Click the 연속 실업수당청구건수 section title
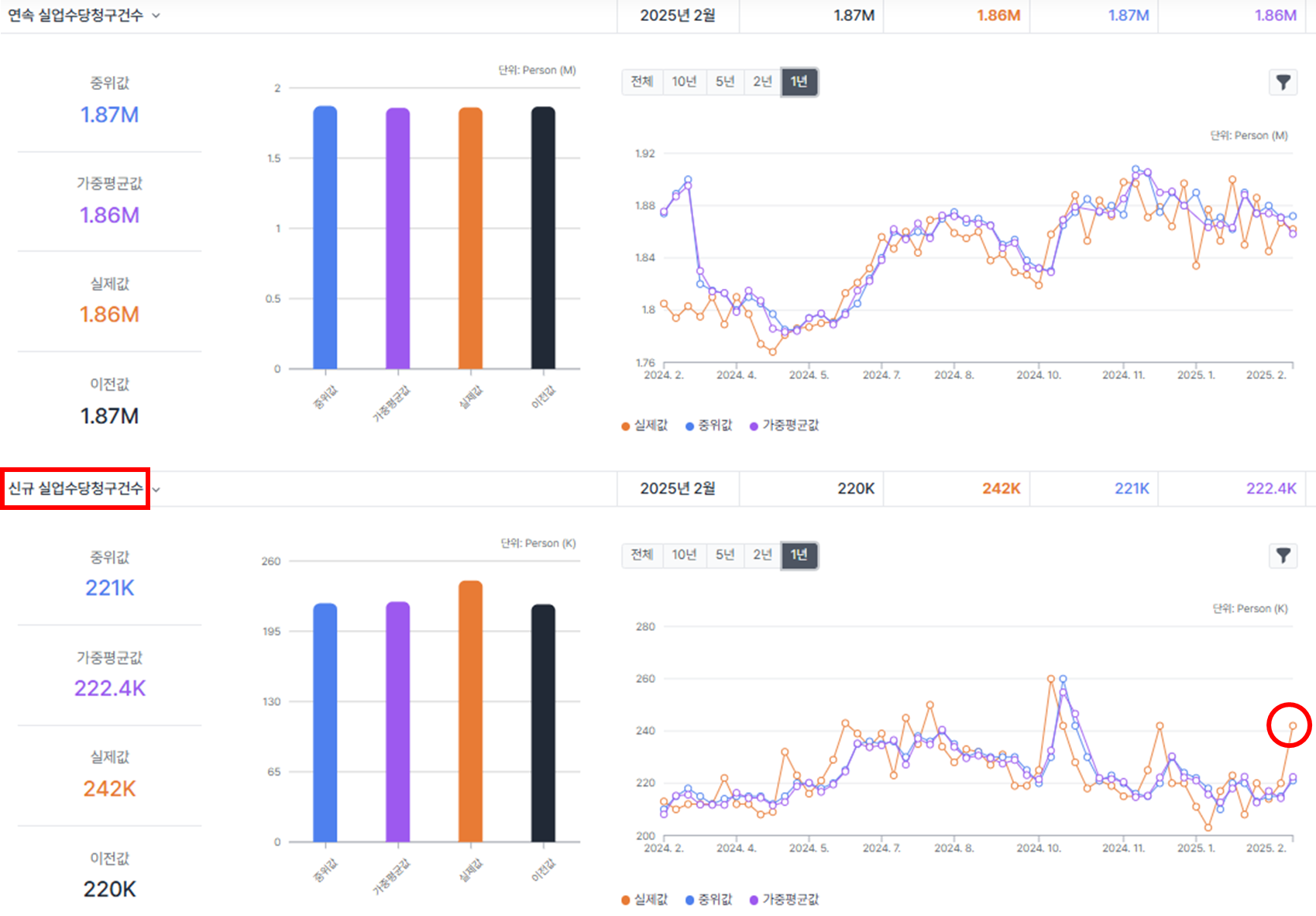This screenshot has height=916, width=1316. pos(76,15)
